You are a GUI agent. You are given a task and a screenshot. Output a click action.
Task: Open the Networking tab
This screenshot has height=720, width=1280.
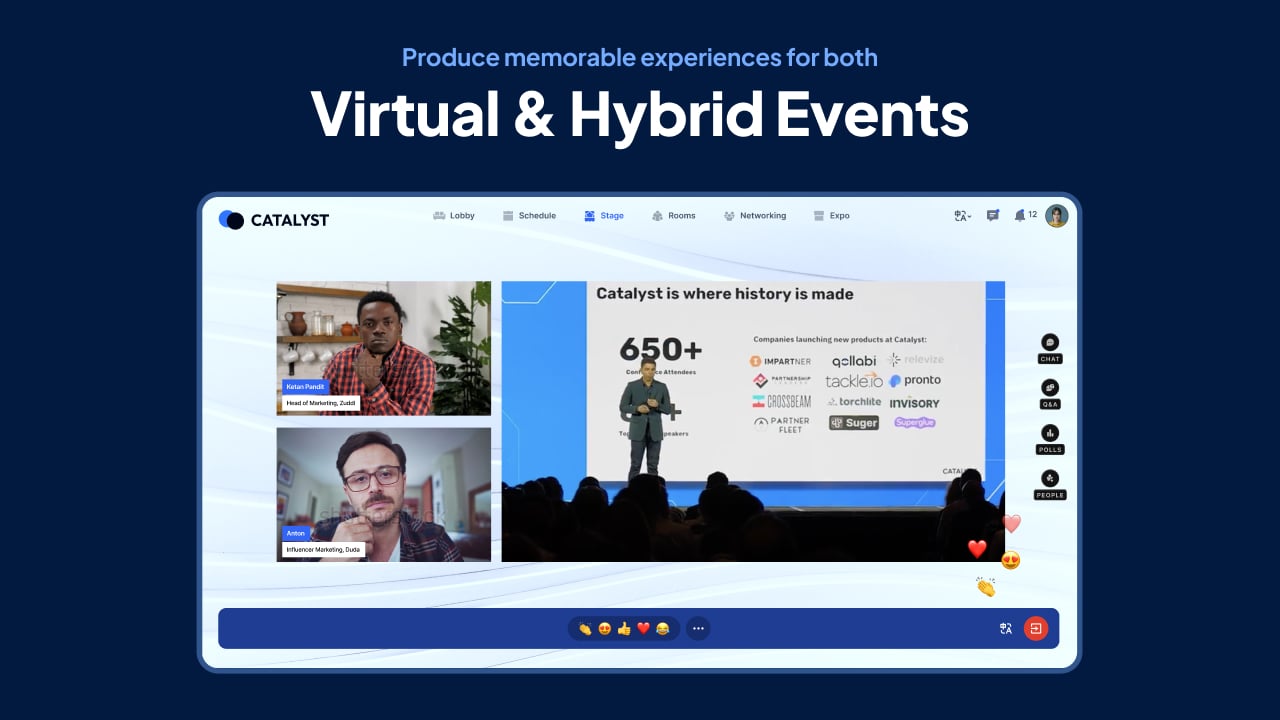755,216
